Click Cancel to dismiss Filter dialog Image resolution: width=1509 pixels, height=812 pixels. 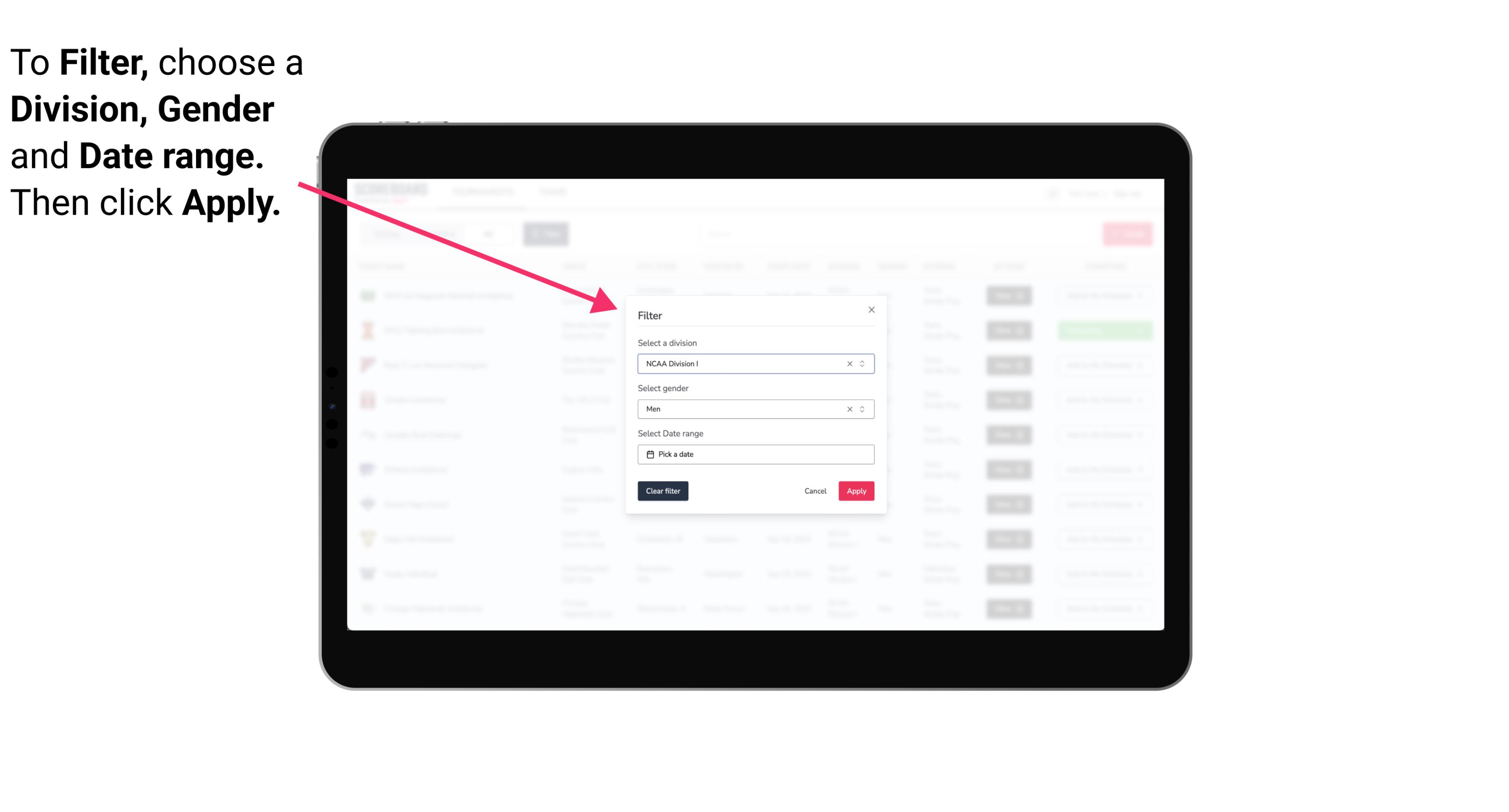pyautogui.click(x=816, y=491)
